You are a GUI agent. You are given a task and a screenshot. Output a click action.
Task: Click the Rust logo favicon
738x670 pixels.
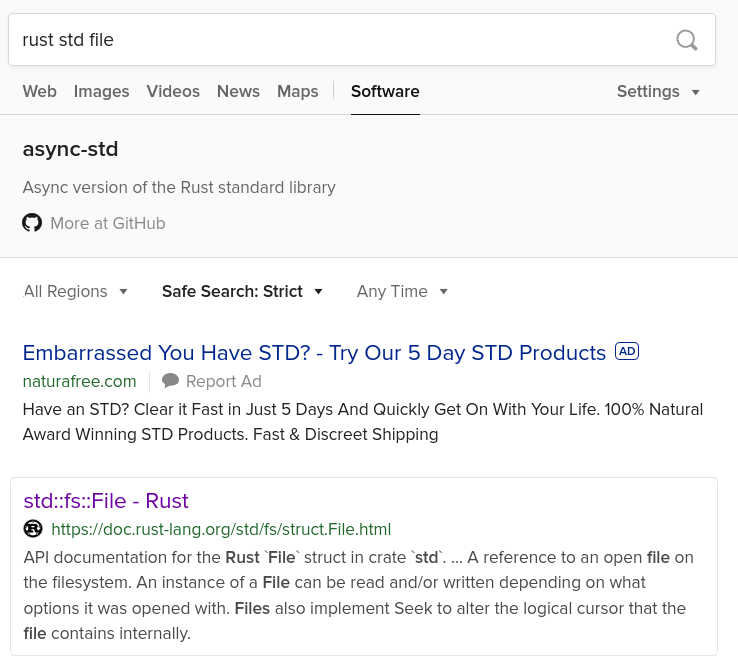tap(33, 529)
